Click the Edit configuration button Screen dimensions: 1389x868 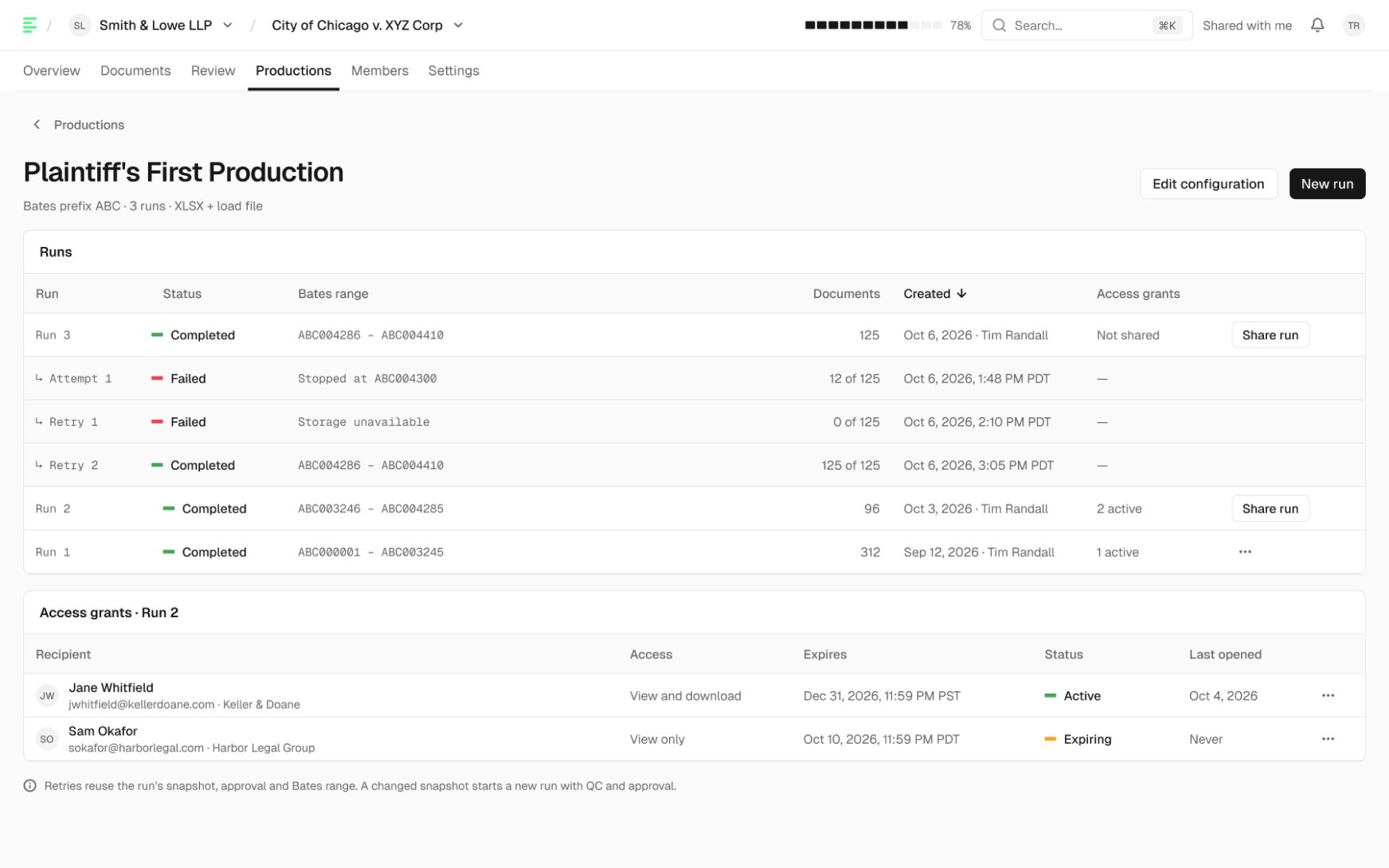coord(1208,184)
